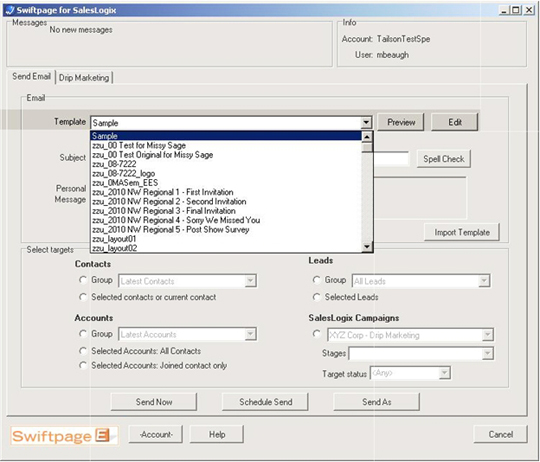
Task: Choose 'Selected Accounts: All Contacts' radio
Action: pos(83,351)
